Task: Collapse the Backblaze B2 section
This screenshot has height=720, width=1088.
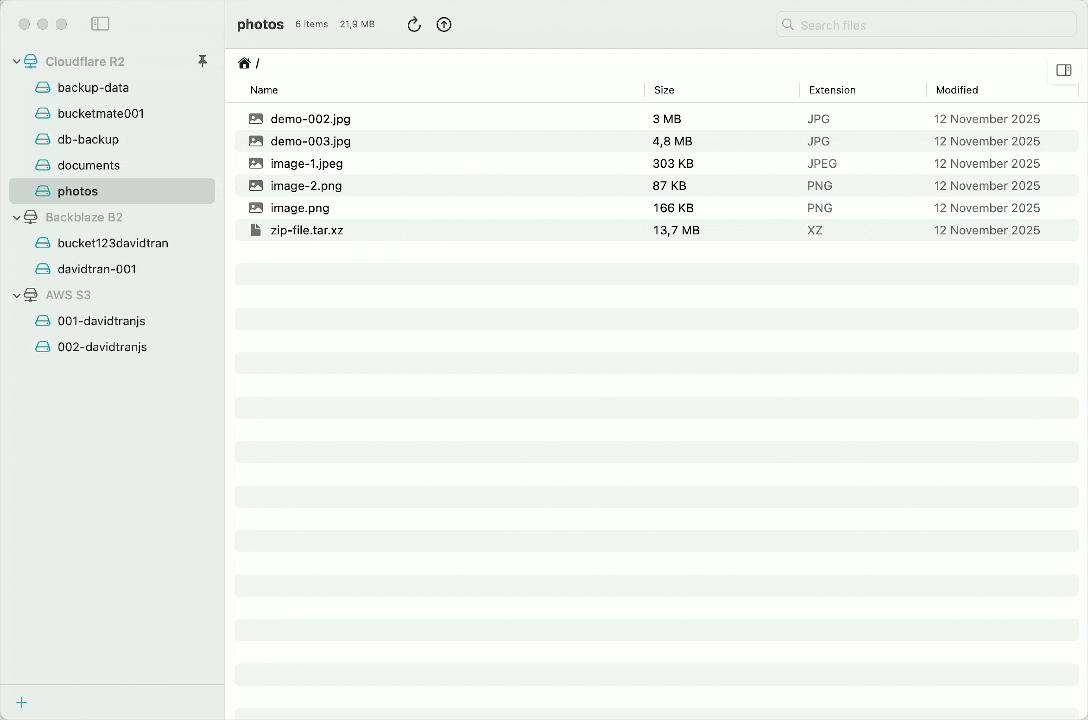Action: [x=15, y=217]
